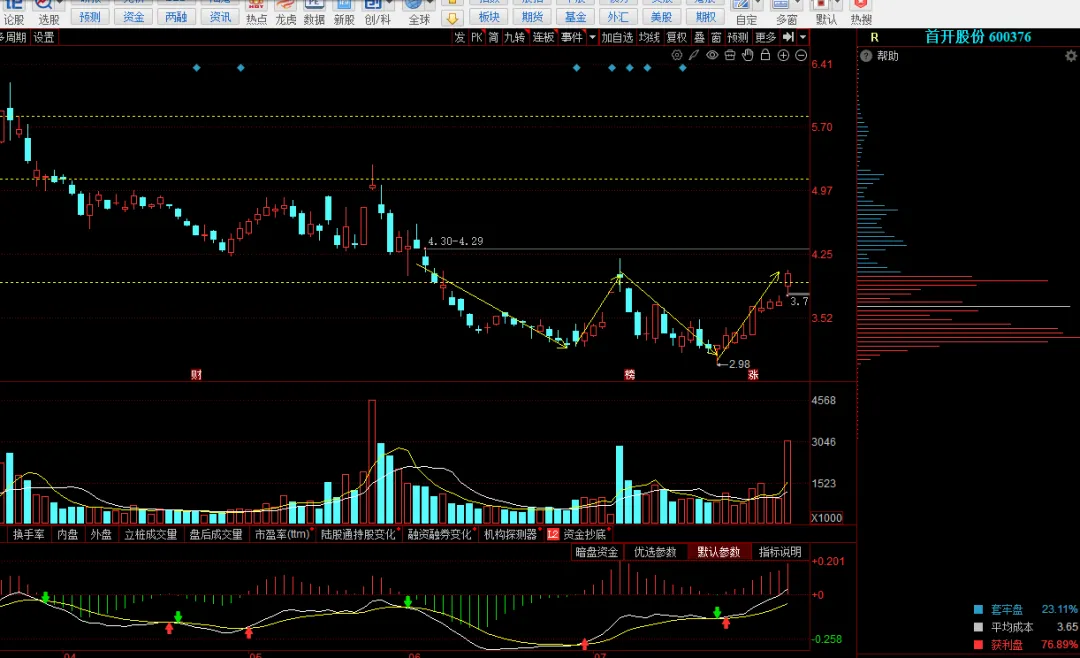This screenshot has width=1080, height=658.
Task: Open the right panel settings gear
Action: pyautogui.click(x=1071, y=56)
